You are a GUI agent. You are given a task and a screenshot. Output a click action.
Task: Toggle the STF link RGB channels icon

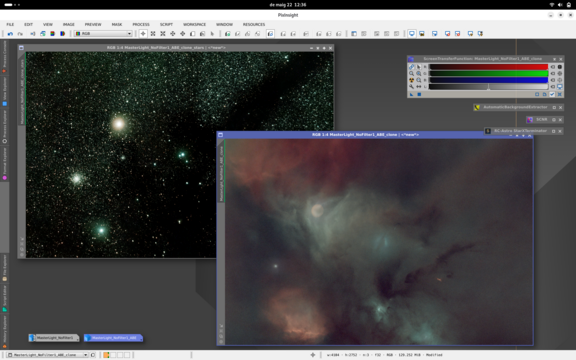click(x=411, y=67)
